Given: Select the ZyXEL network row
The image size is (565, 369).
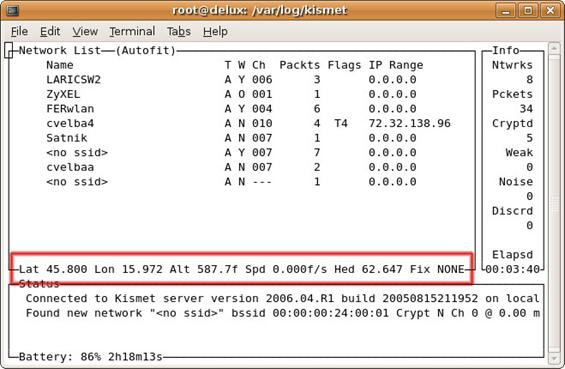Looking at the screenshot, I should (231, 94).
